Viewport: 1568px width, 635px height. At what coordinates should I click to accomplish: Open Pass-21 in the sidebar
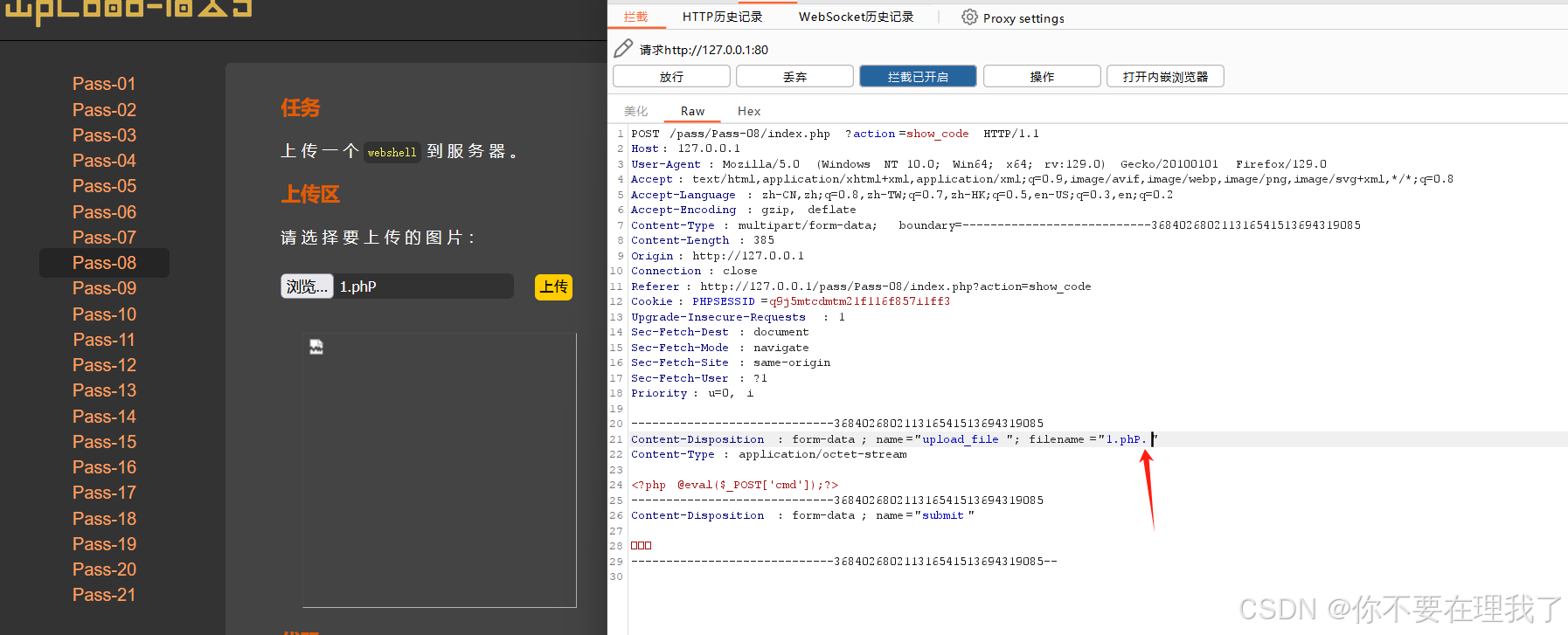pos(104,595)
